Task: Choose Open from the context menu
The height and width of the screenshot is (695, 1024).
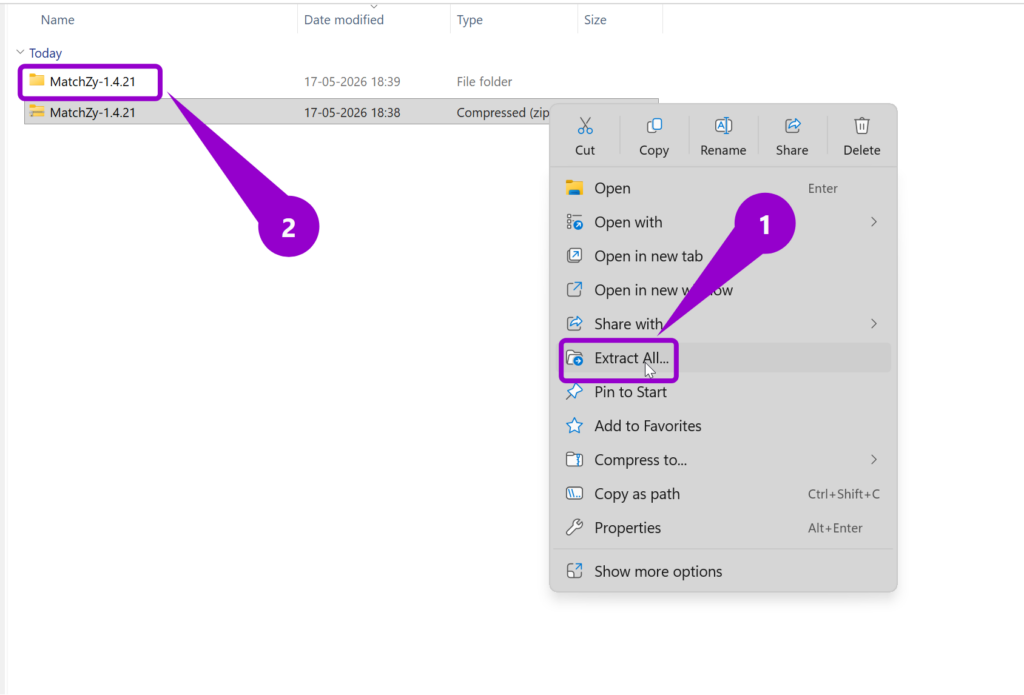Action: pyautogui.click(x=722, y=188)
